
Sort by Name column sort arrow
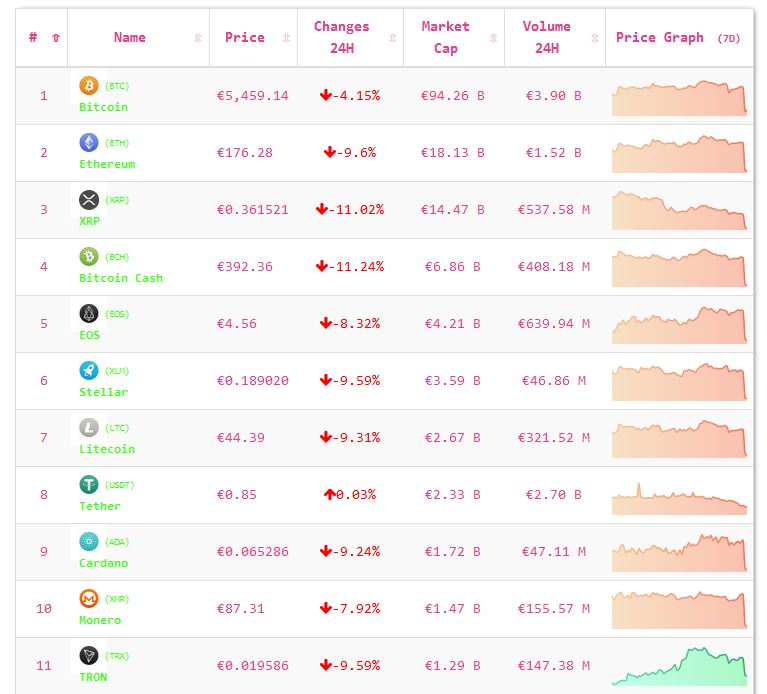point(197,38)
